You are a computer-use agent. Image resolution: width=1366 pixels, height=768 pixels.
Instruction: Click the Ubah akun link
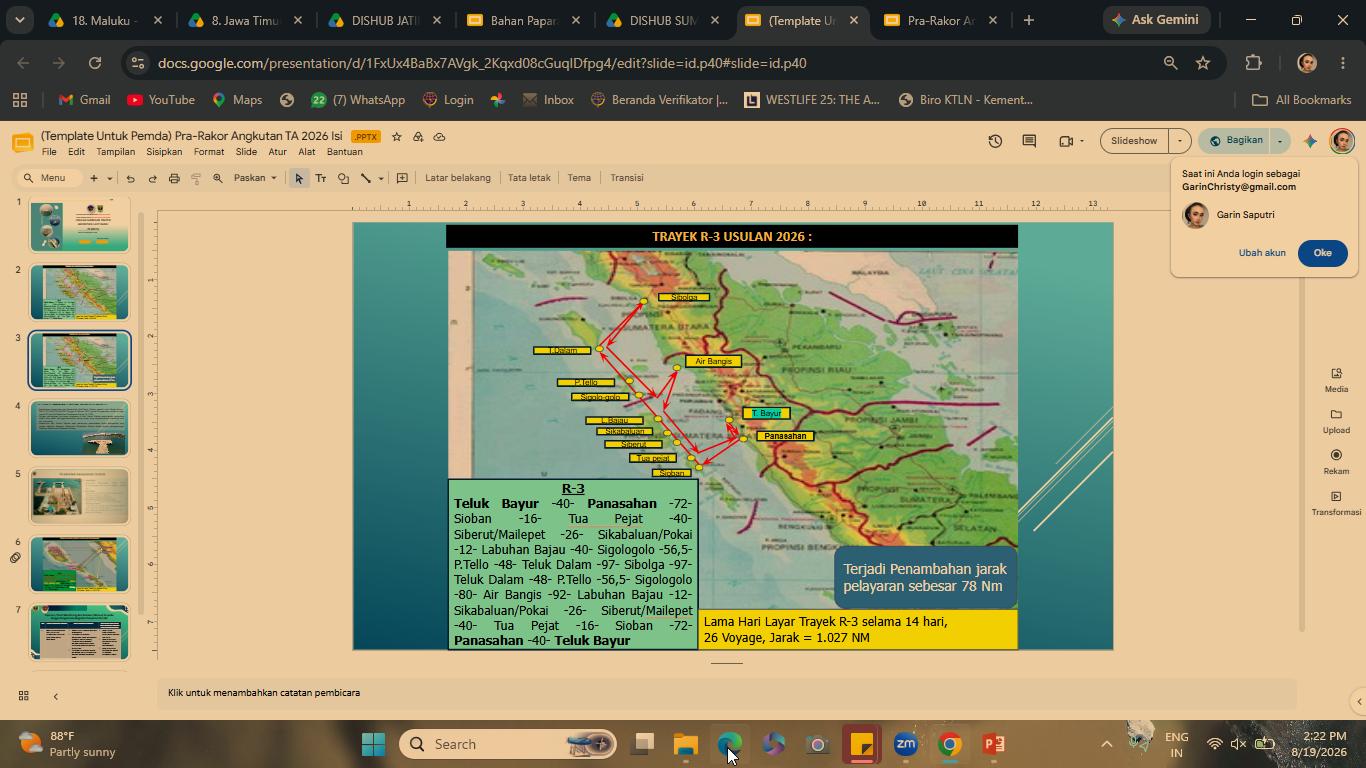tap(1262, 253)
